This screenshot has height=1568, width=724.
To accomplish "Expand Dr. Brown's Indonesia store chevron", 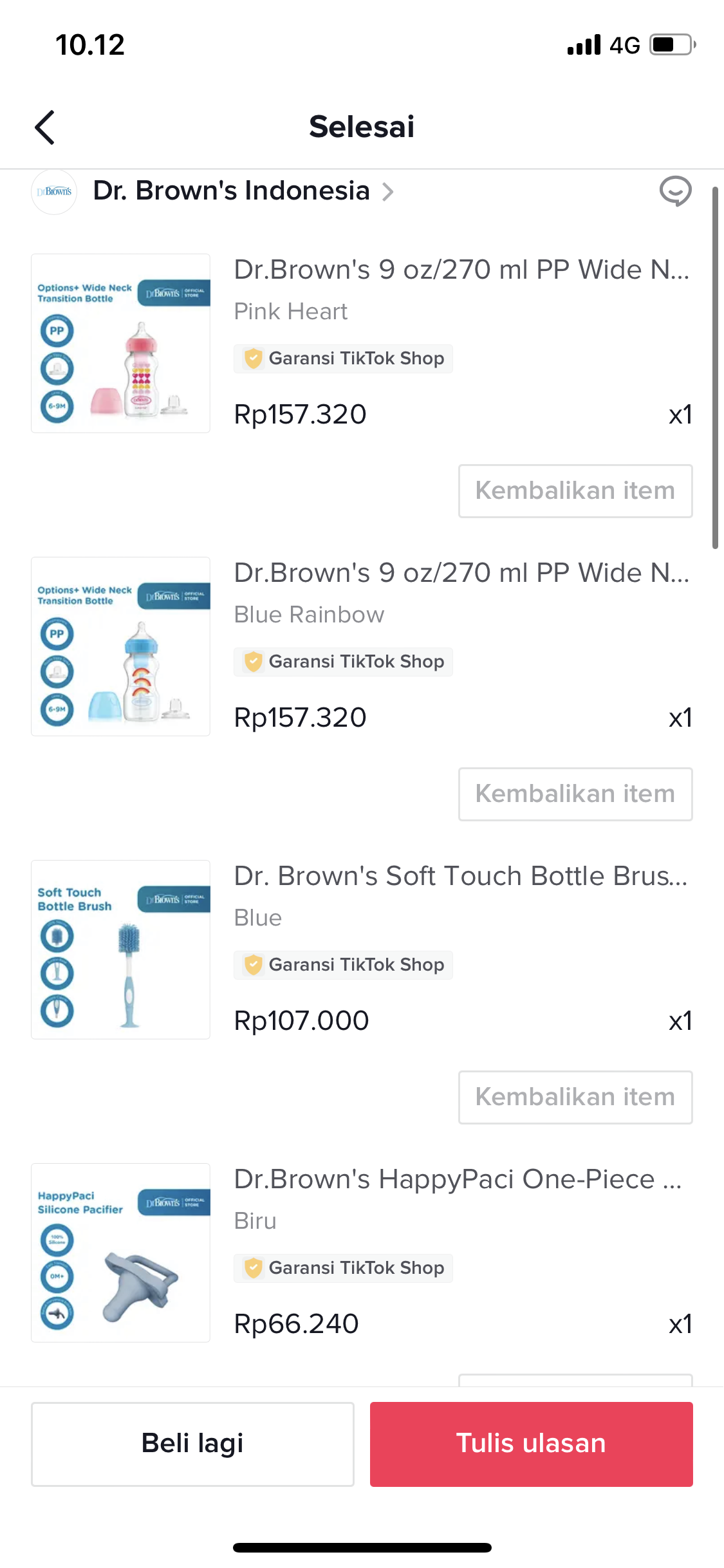I will coord(387,192).
